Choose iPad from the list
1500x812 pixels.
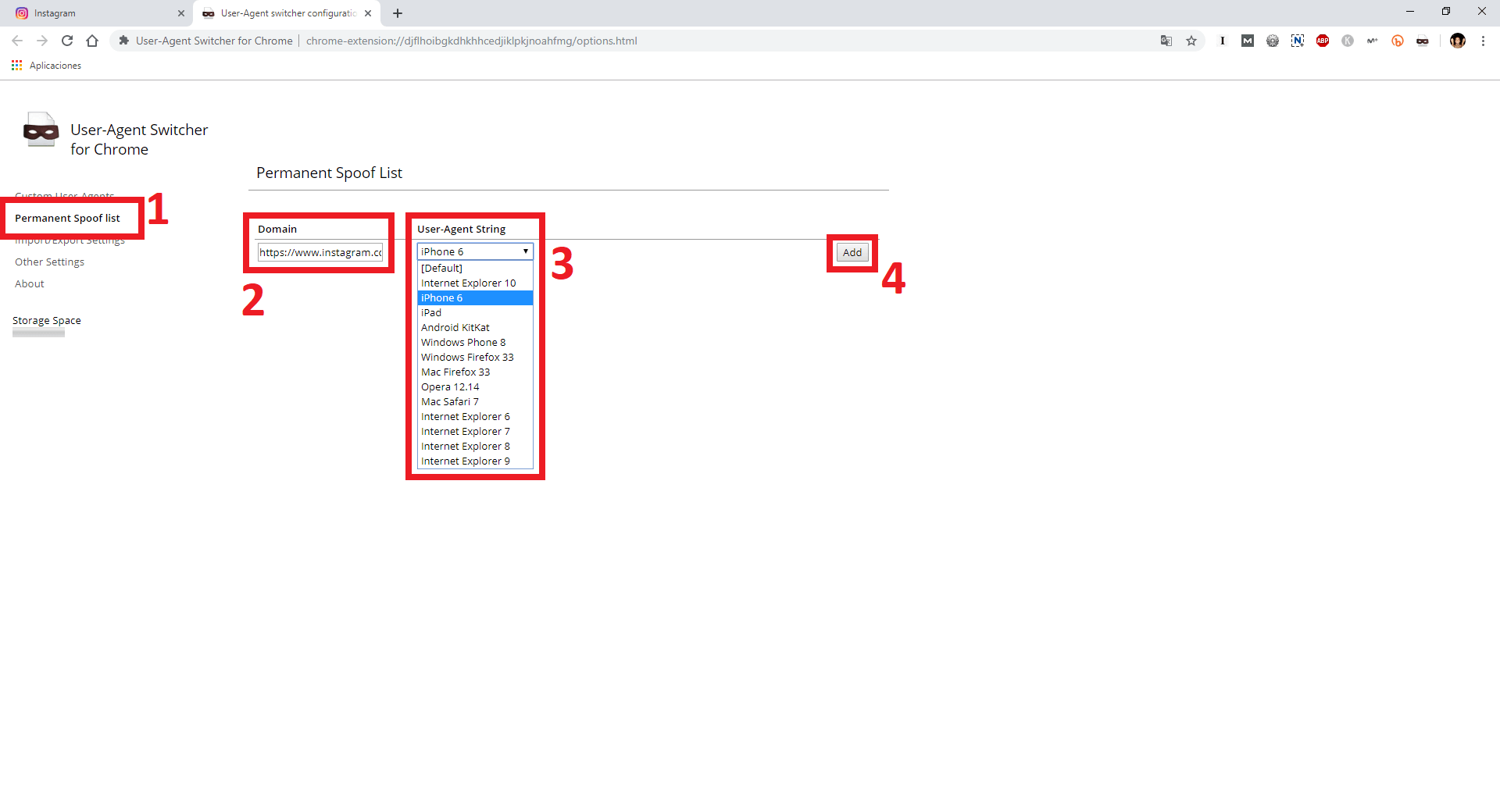475,312
